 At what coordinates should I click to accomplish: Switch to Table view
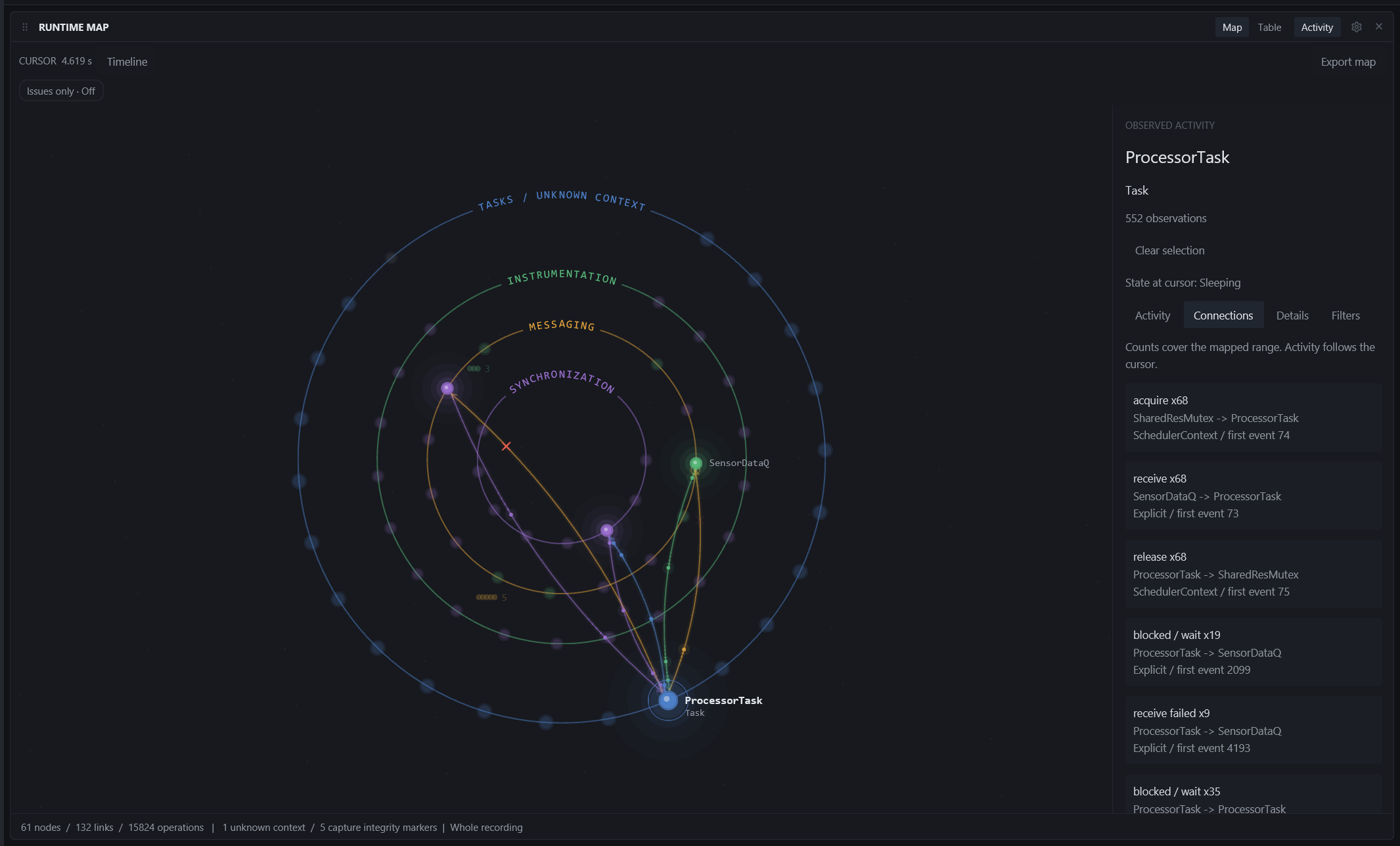pyautogui.click(x=1269, y=27)
